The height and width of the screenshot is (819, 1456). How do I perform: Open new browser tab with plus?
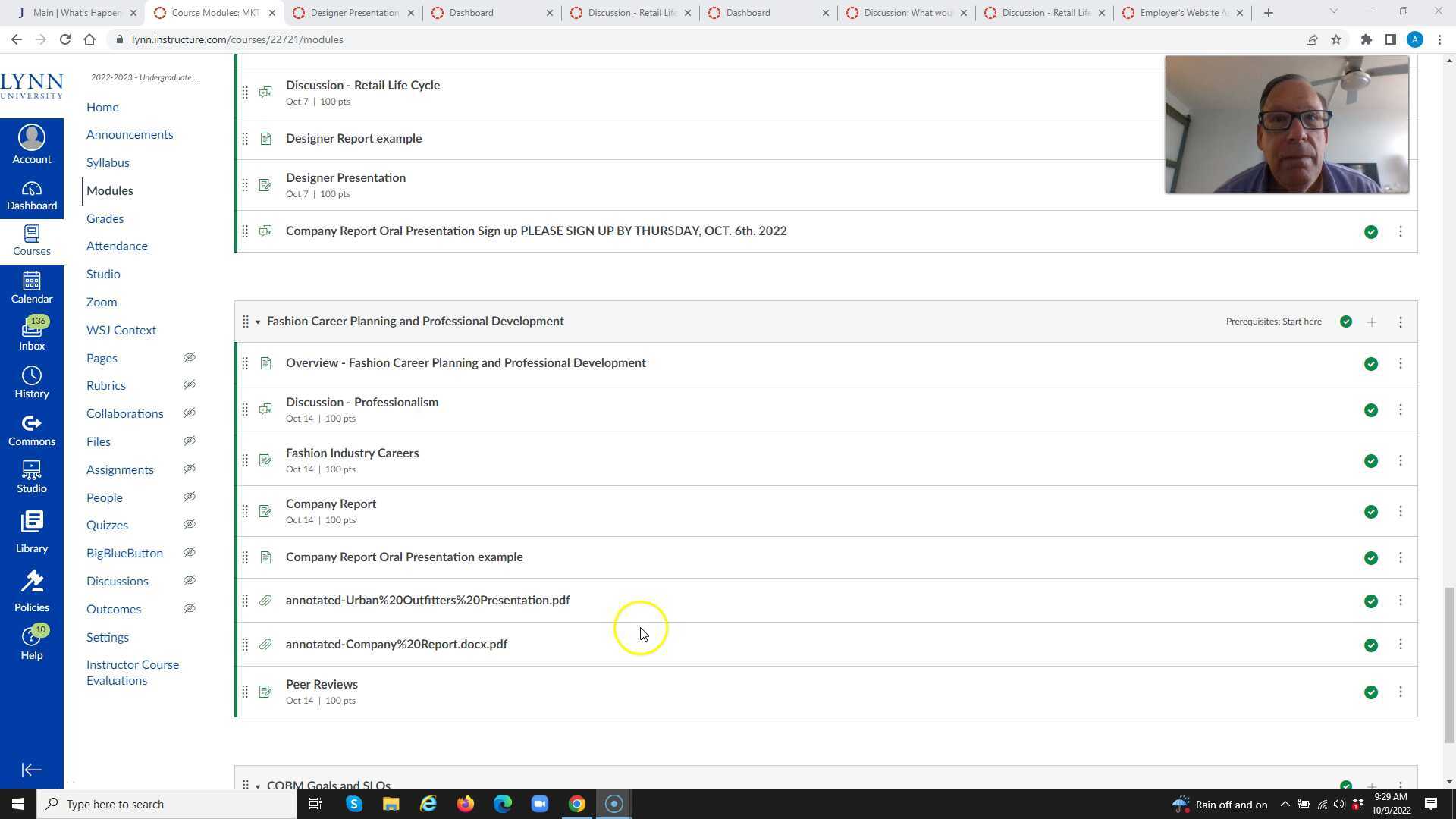pos(1269,13)
